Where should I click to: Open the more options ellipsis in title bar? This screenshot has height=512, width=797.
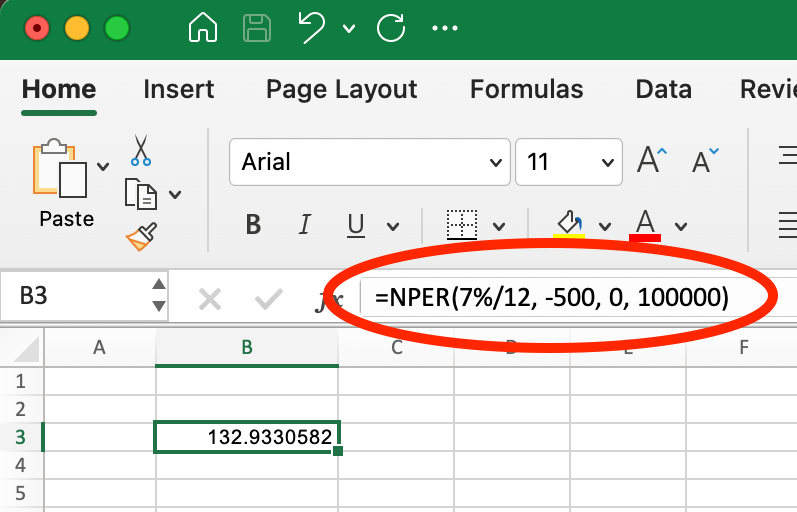coord(445,28)
